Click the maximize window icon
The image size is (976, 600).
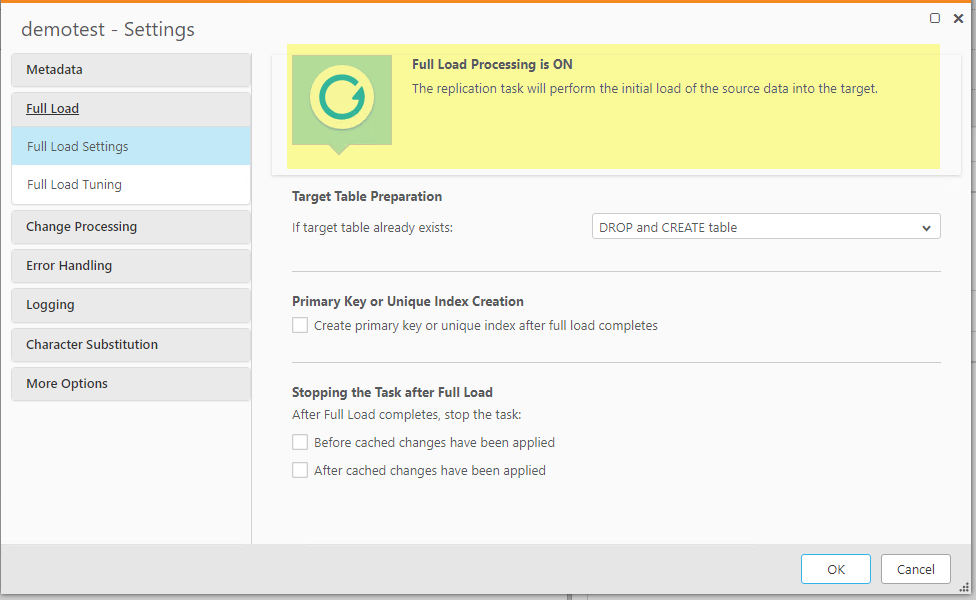click(934, 17)
